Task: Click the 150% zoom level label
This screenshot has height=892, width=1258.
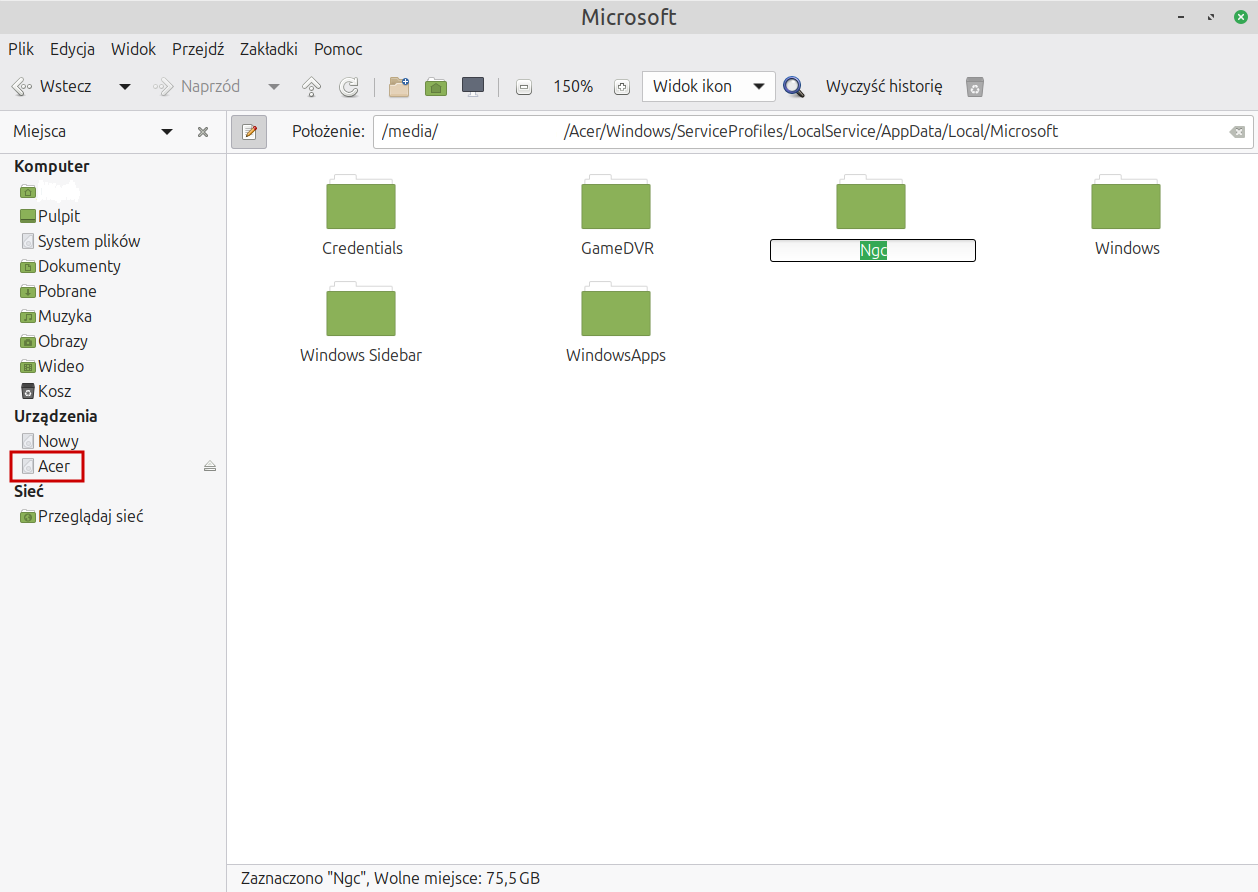Action: click(x=573, y=87)
